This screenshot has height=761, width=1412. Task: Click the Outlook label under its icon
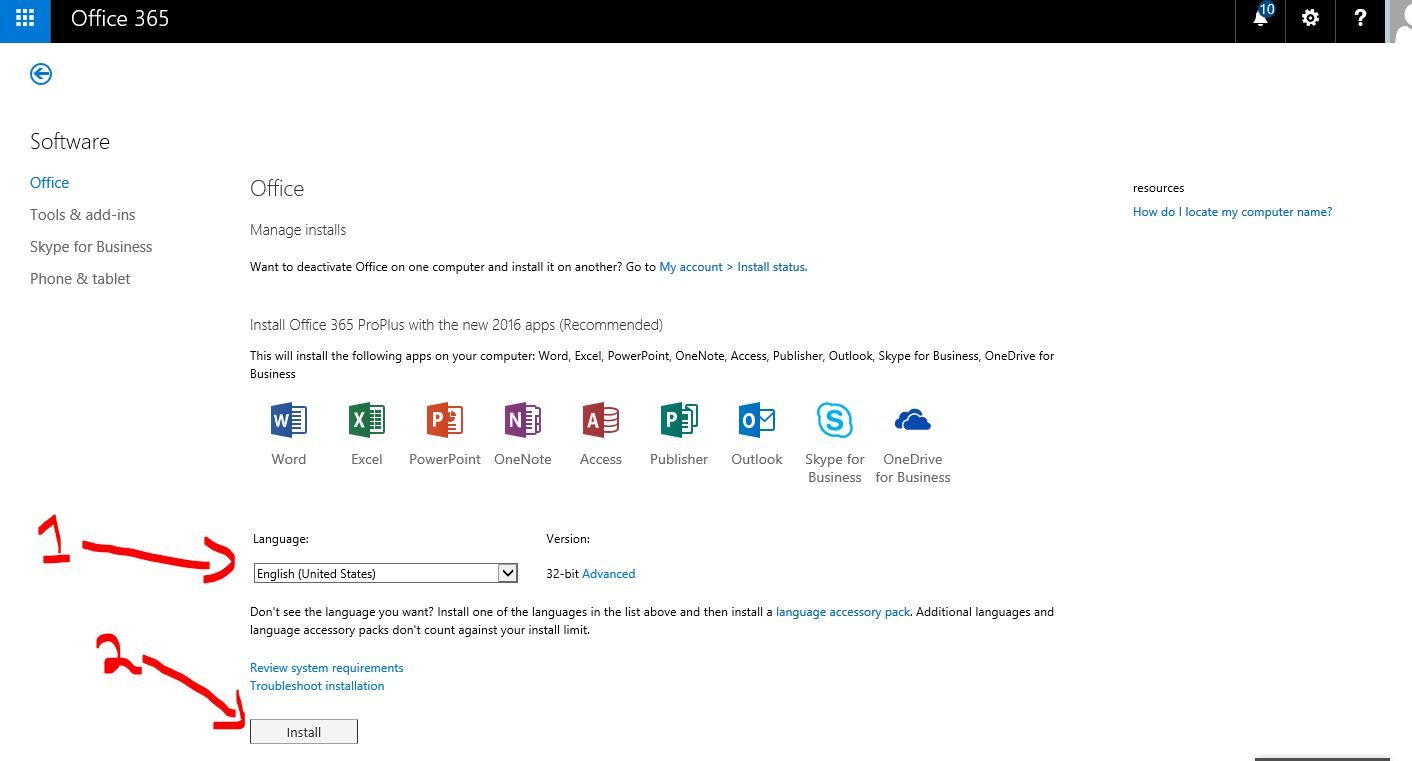(757, 459)
